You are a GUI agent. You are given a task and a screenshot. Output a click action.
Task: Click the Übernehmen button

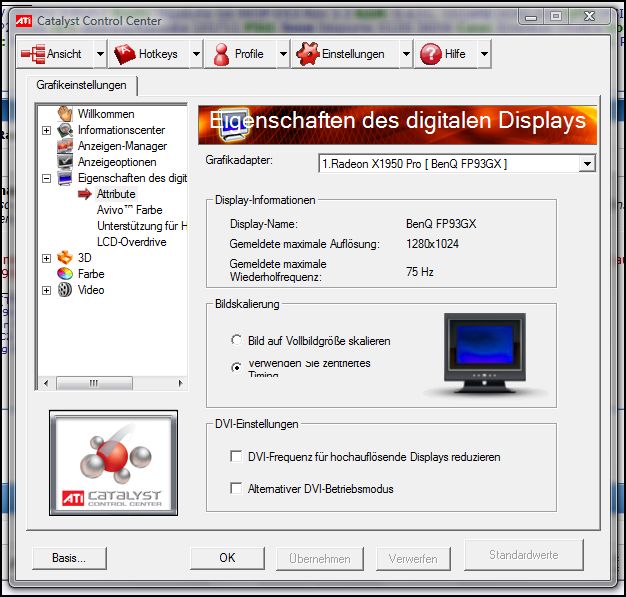pos(320,559)
